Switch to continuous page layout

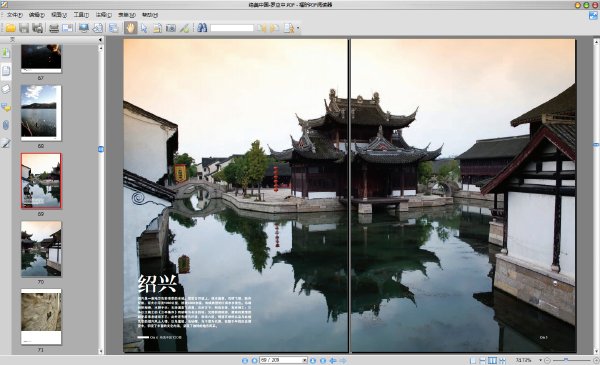pyautogui.click(x=483, y=360)
